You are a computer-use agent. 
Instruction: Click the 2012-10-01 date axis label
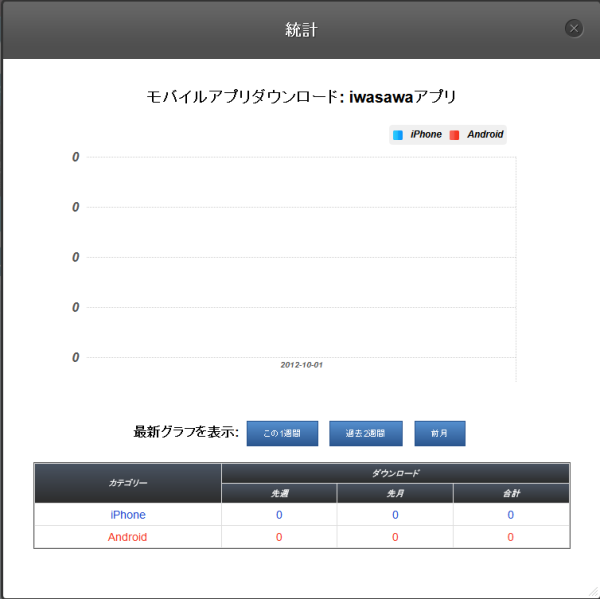[x=302, y=365]
